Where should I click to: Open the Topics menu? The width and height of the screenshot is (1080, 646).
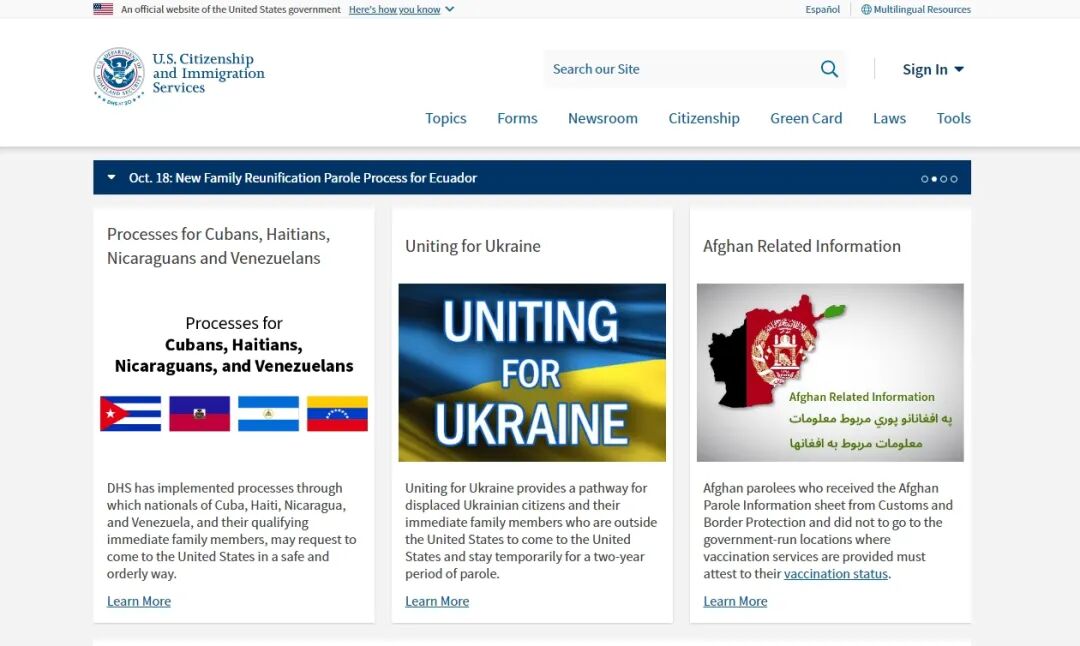tap(446, 118)
